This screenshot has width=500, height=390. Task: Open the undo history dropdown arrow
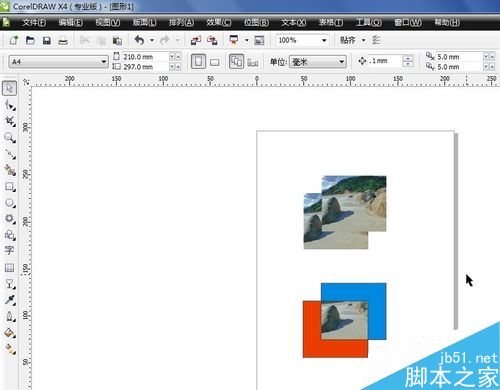pyautogui.click(x=152, y=40)
